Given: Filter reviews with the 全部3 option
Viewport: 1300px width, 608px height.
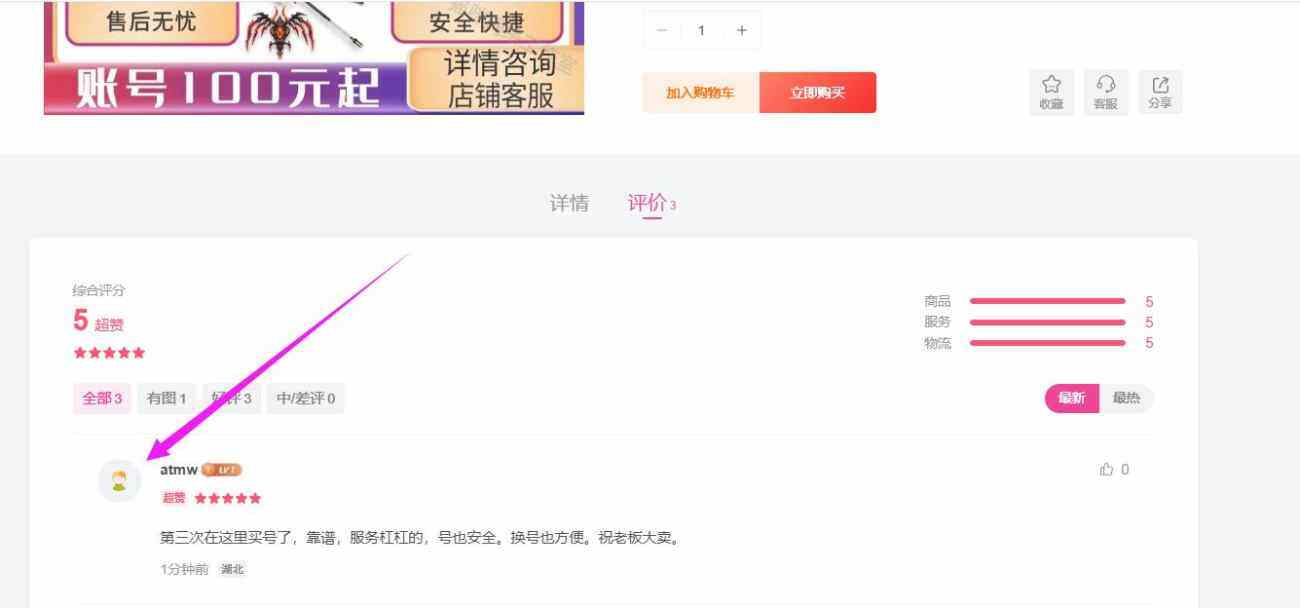Looking at the screenshot, I should coord(101,397).
